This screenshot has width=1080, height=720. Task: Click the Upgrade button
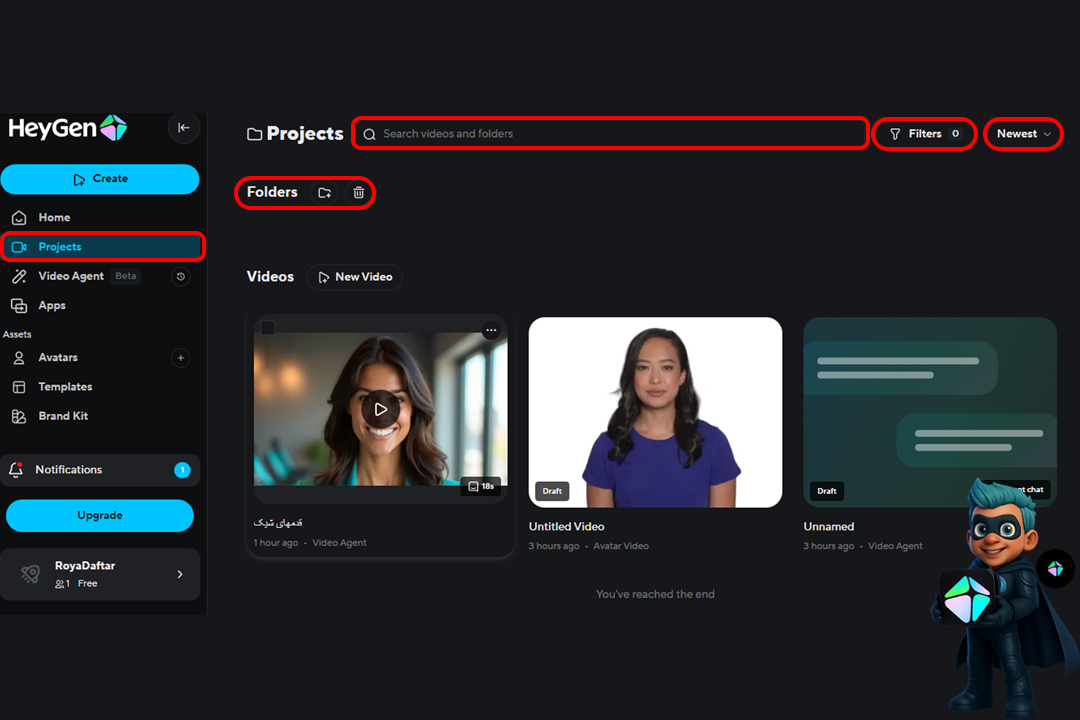100,516
